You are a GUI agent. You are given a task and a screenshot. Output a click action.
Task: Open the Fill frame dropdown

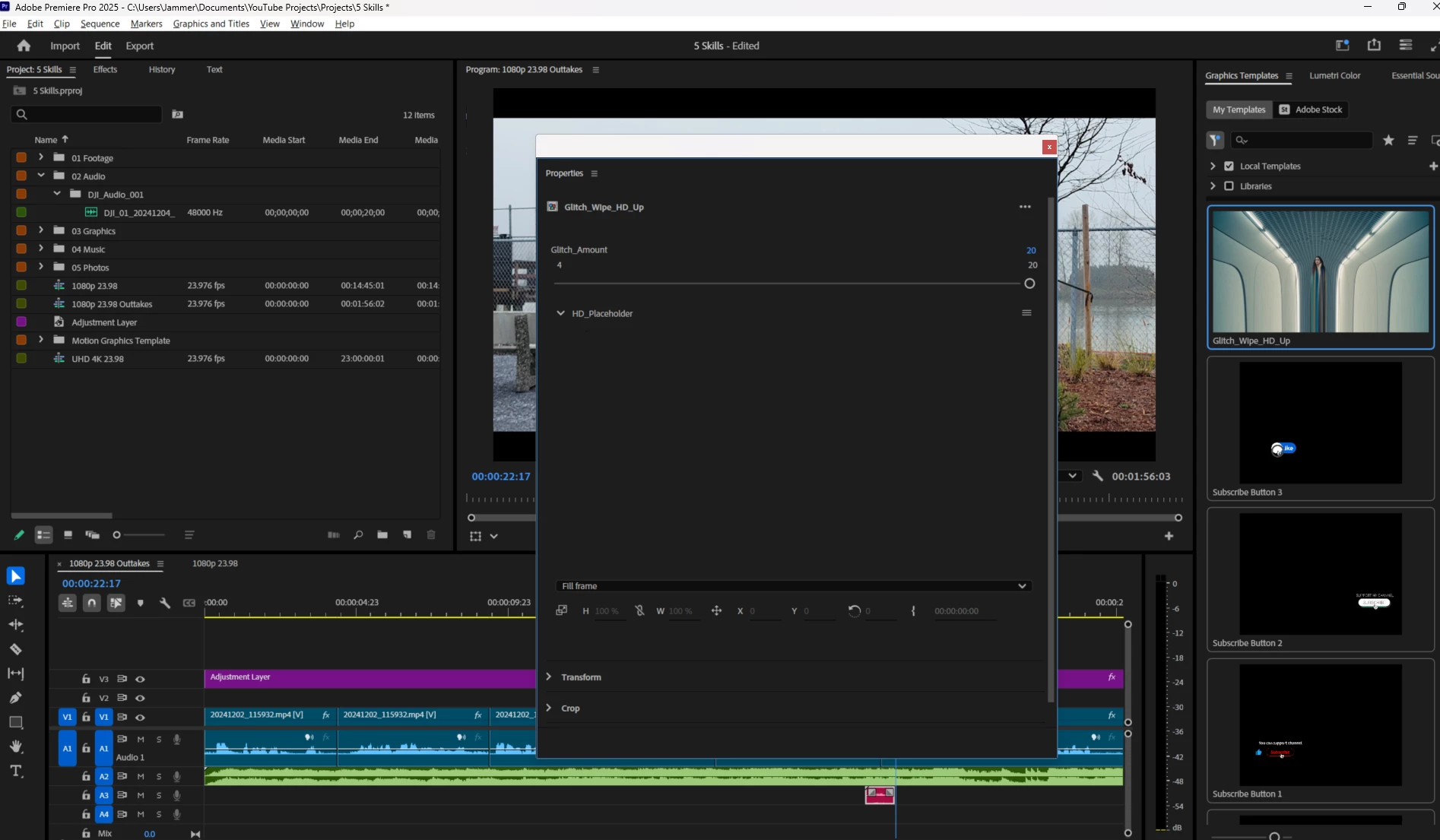[x=794, y=586]
